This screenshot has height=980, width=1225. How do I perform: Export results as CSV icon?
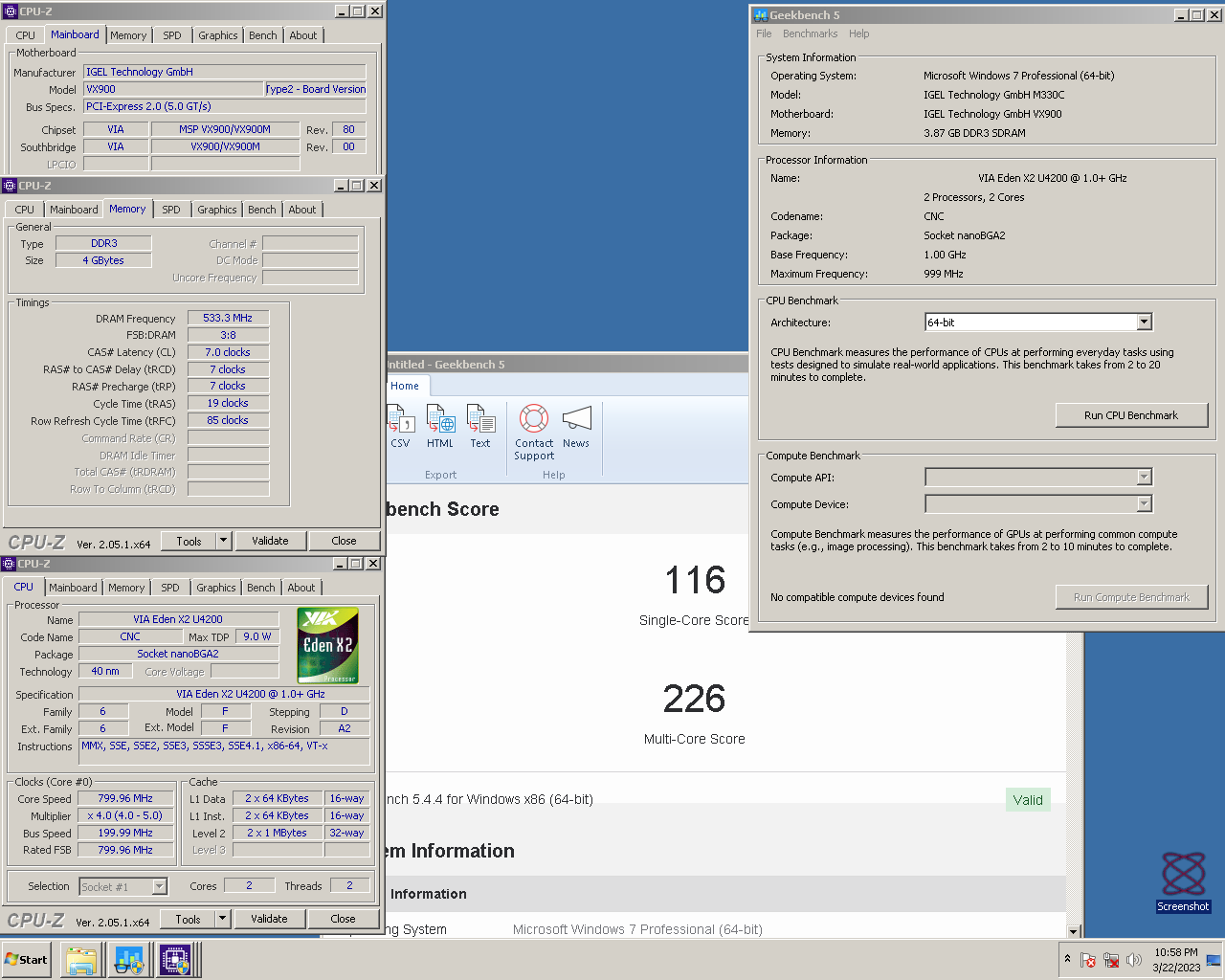[x=399, y=420]
